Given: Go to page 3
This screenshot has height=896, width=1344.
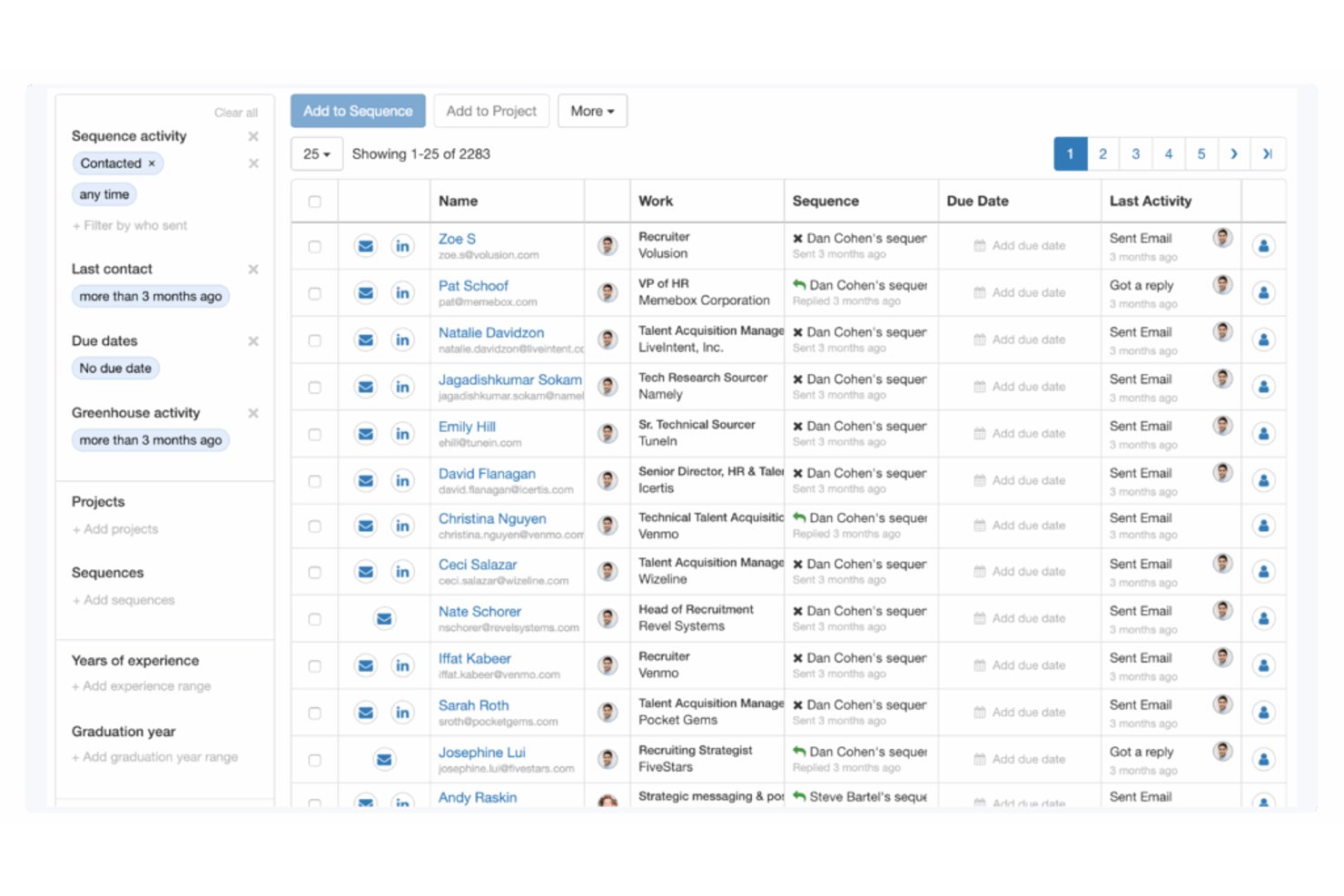Looking at the screenshot, I should click(x=1135, y=154).
